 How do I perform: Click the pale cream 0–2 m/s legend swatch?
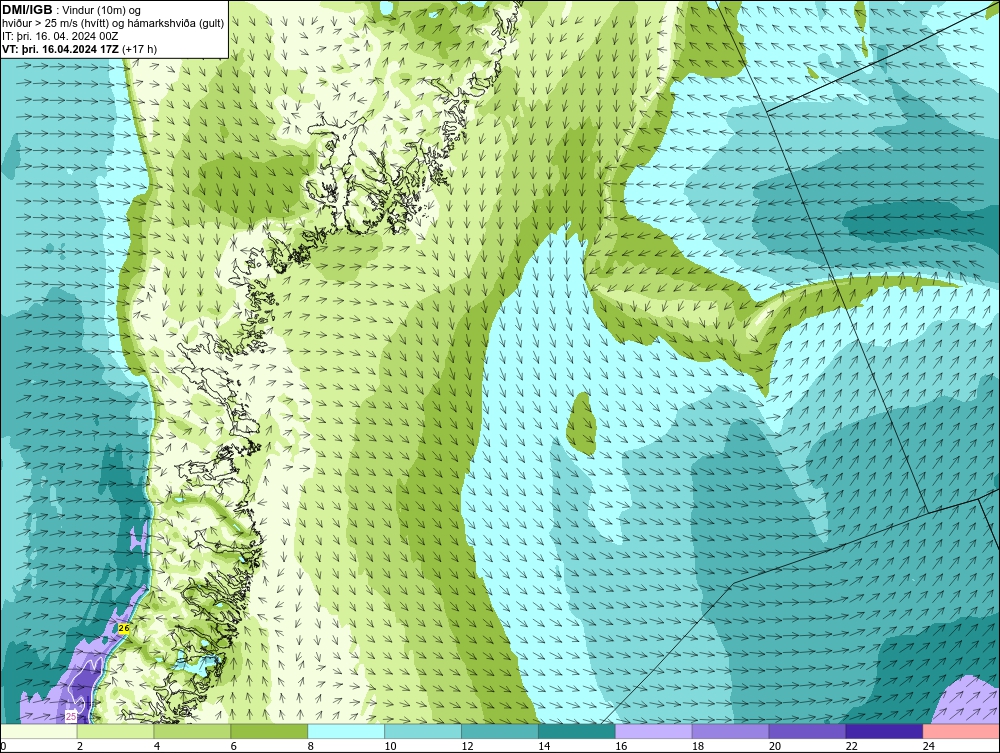pyautogui.click(x=39, y=731)
